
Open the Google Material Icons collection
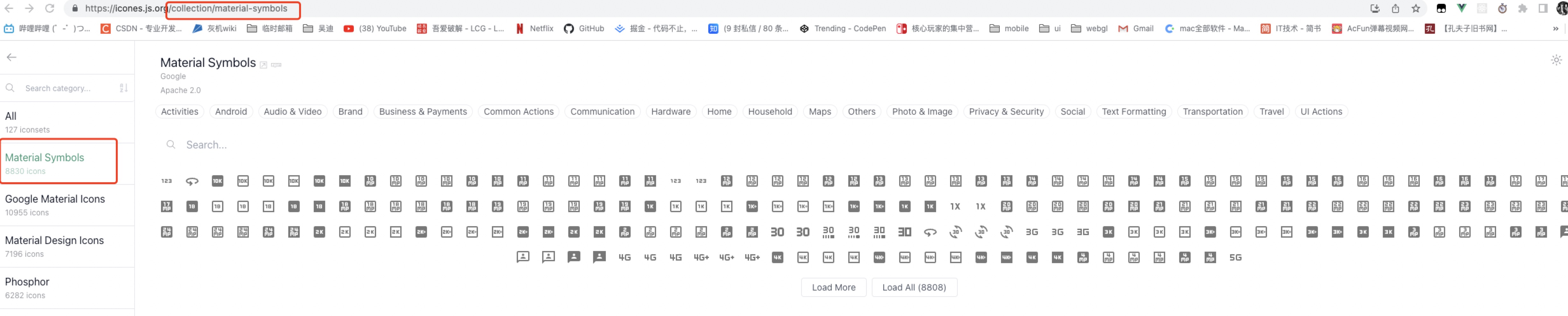tap(67, 205)
